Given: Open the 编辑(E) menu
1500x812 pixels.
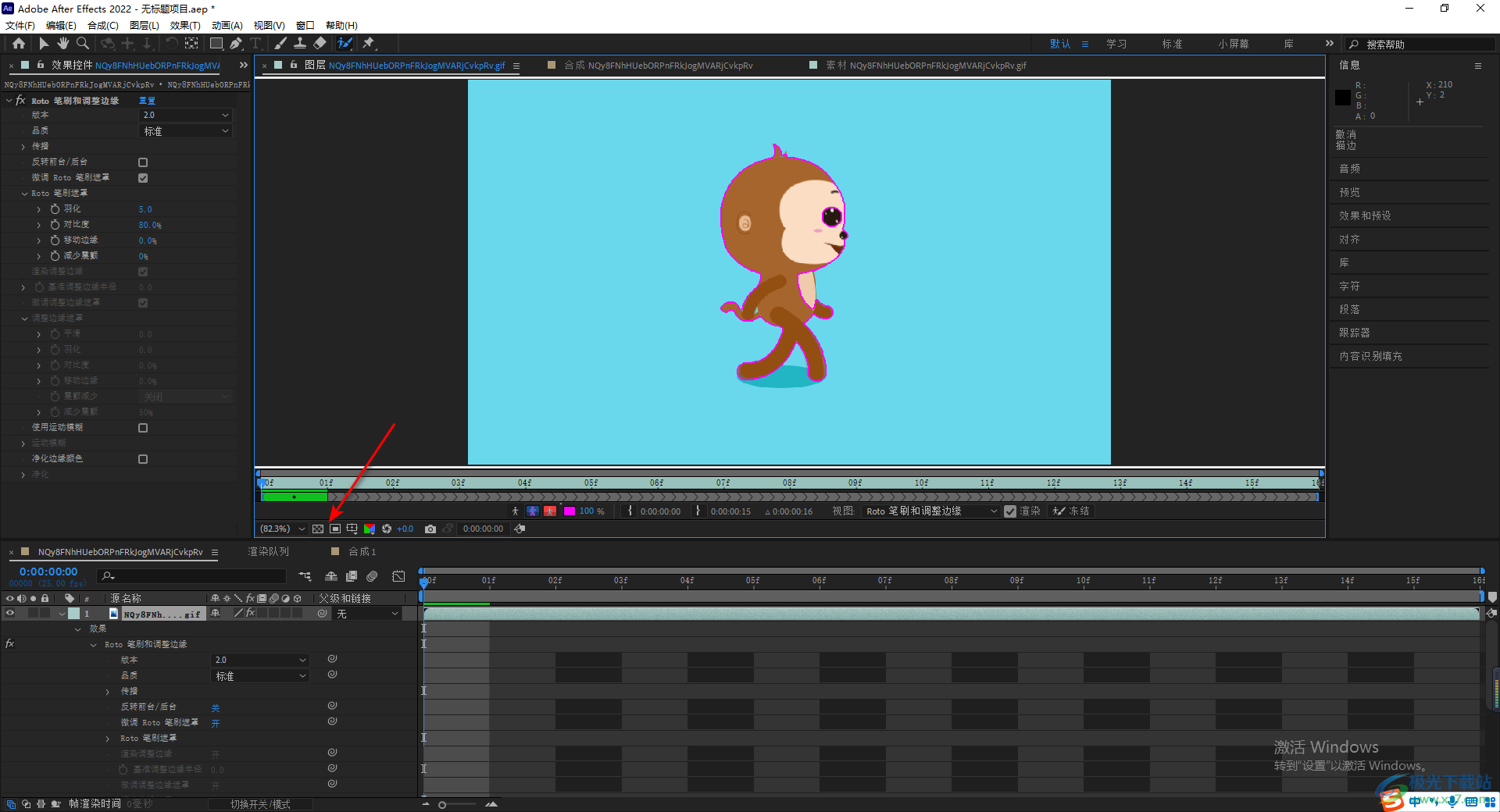Looking at the screenshot, I should pyautogui.click(x=61, y=25).
